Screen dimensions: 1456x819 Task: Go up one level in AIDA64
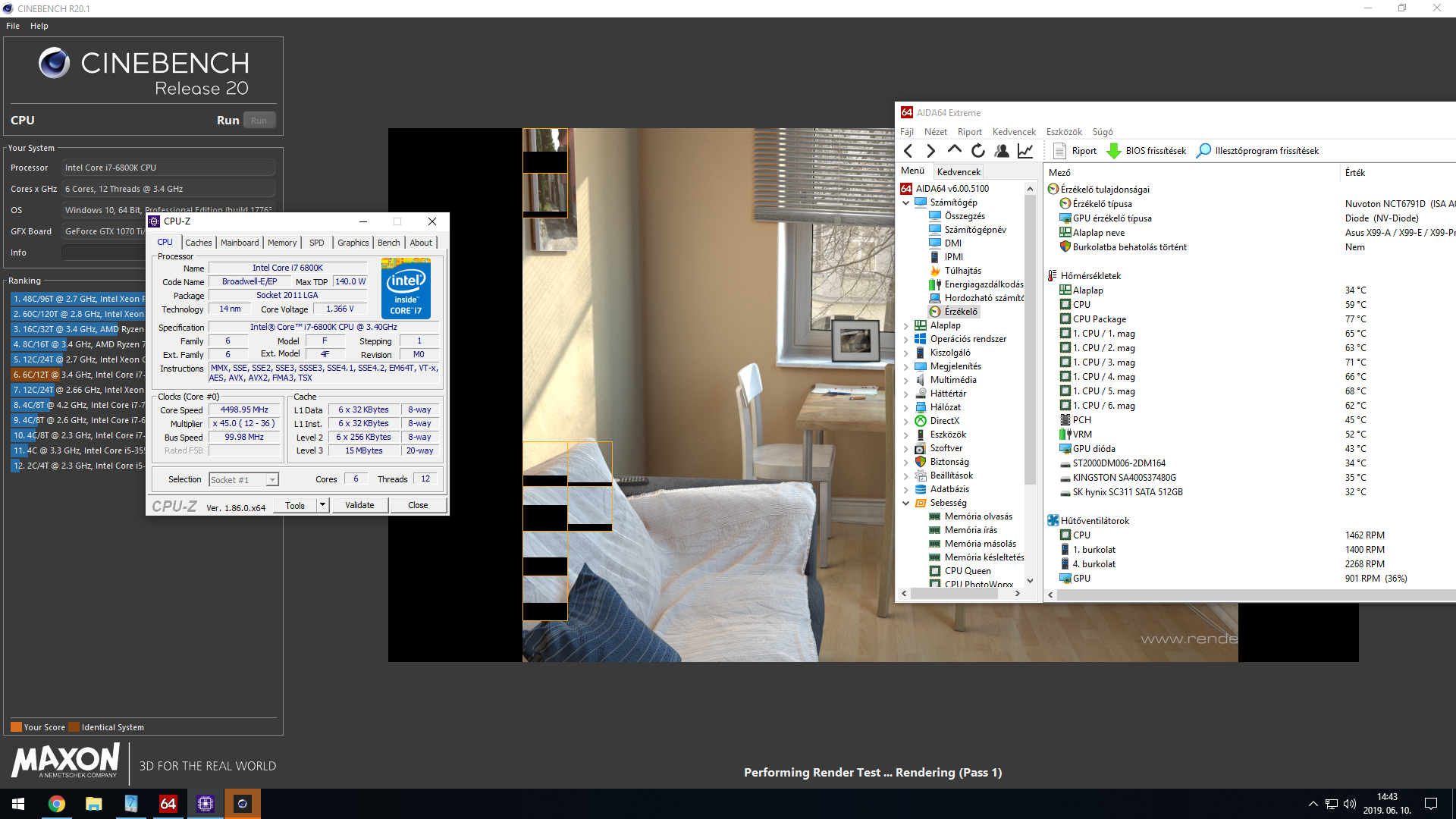(x=955, y=150)
